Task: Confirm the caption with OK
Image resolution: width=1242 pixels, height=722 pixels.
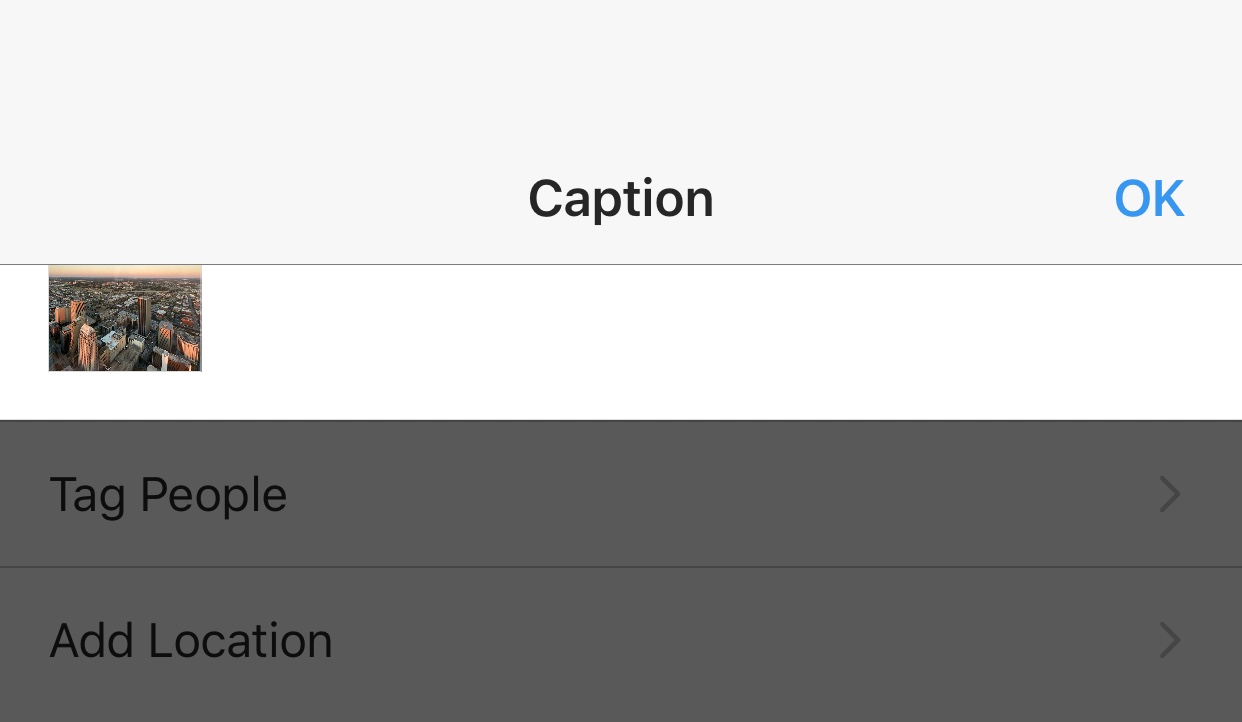Action: [x=1149, y=198]
